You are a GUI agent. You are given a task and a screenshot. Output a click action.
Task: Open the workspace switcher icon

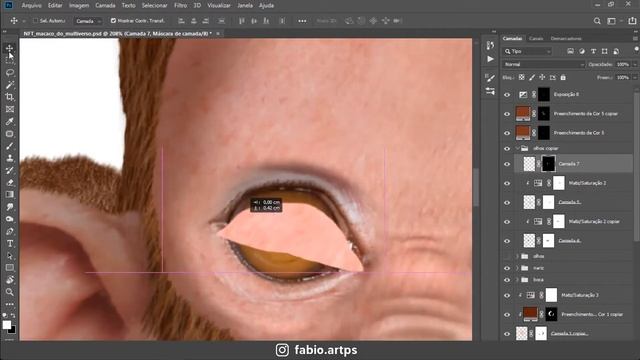tap(611, 21)
